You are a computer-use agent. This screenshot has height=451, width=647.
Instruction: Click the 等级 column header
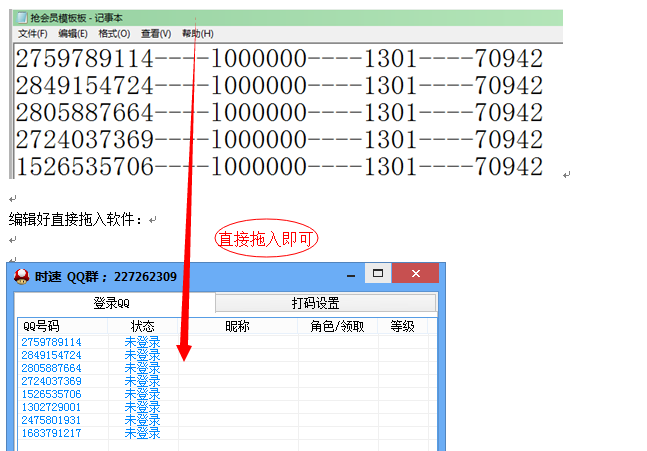[402, 326]
